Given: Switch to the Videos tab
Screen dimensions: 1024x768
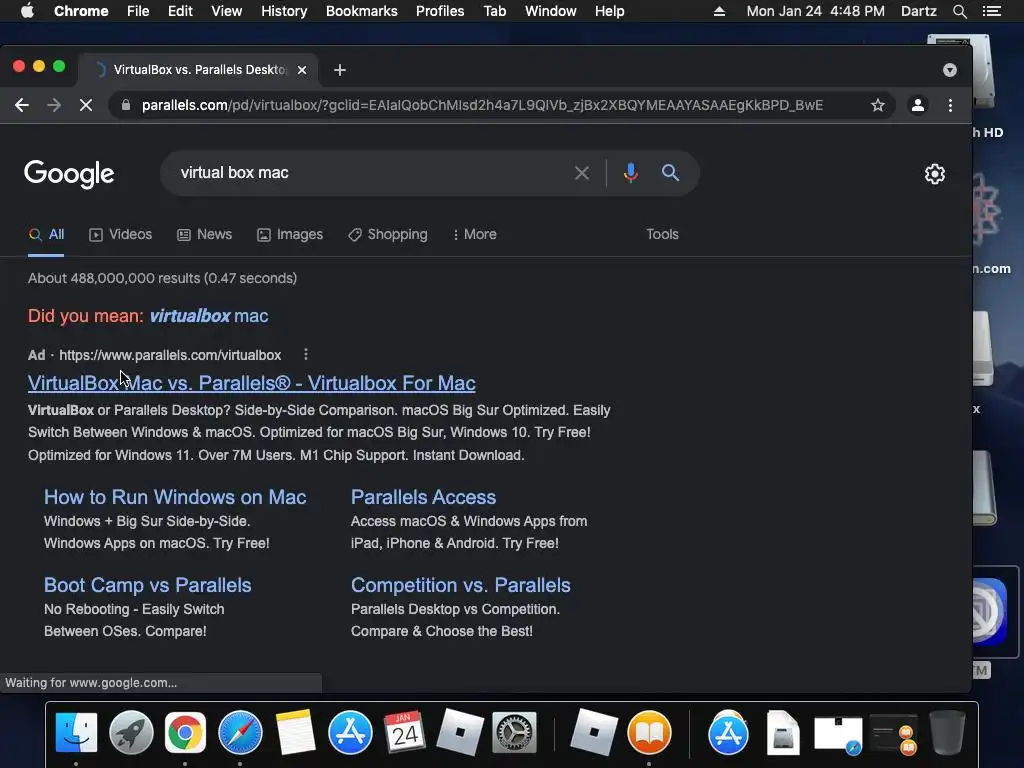Looking at the screenshot, I should point(121,234).
